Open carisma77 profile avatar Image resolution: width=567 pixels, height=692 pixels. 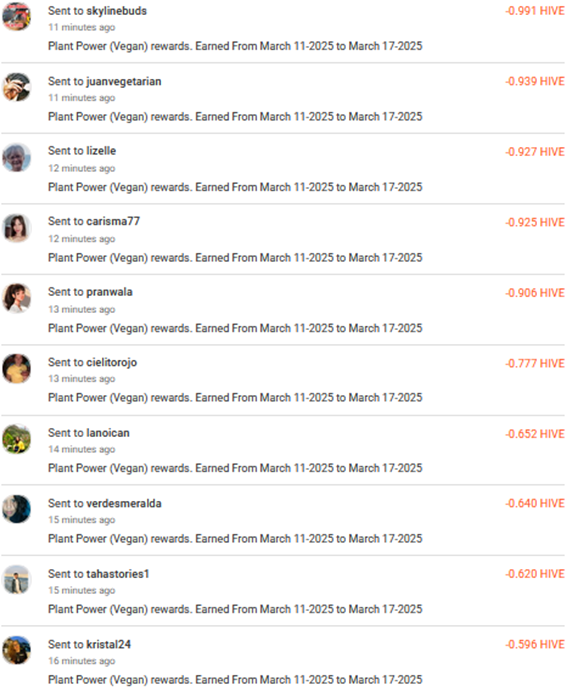pos(17,228)
